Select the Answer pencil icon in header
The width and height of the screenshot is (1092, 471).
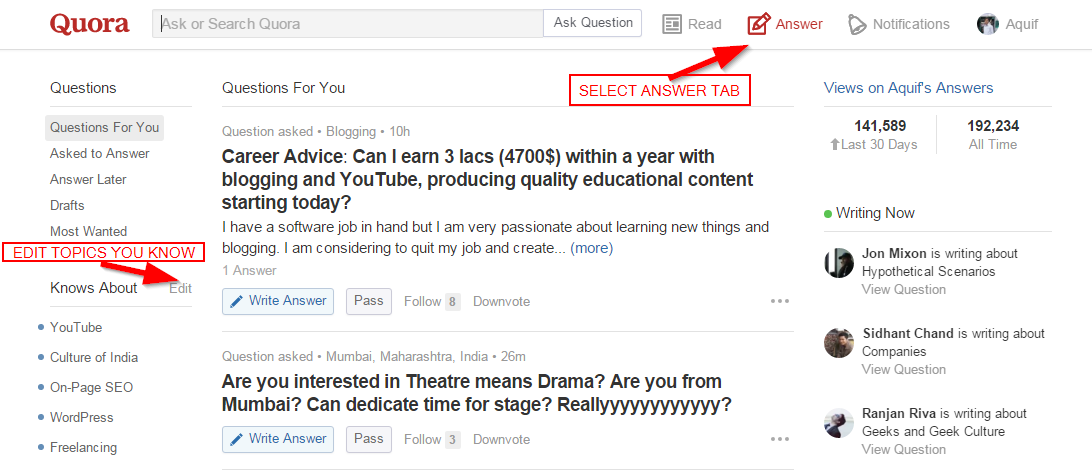tap(758, 24)
